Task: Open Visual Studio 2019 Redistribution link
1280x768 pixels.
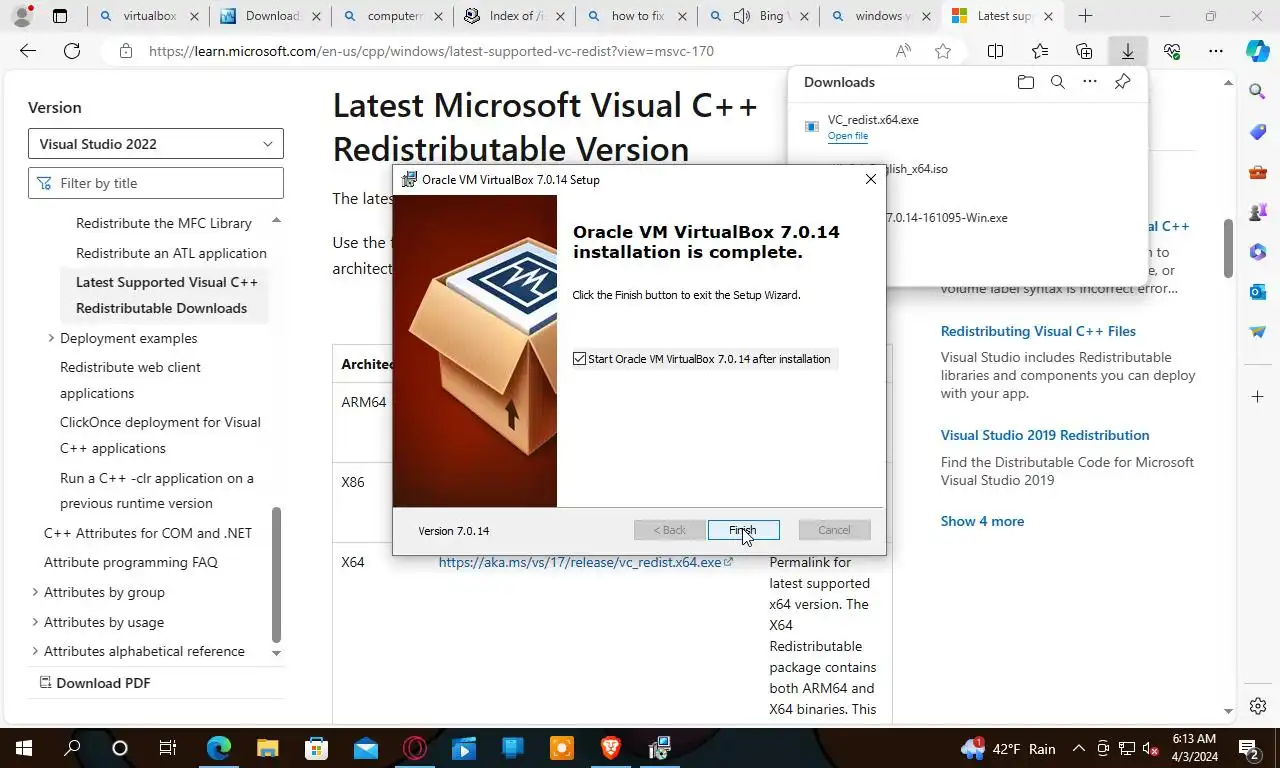Action: pos(1045,435)
